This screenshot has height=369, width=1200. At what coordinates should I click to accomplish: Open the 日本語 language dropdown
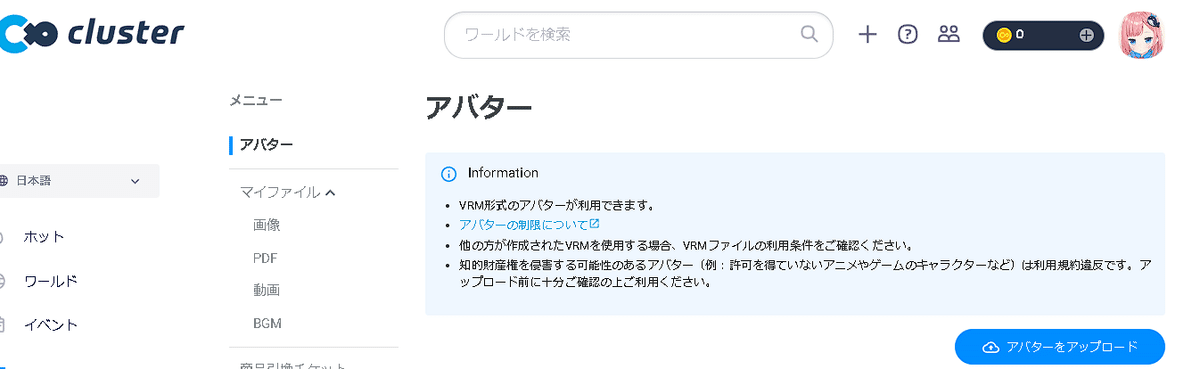pyautogui.click(x=78, y=181)
